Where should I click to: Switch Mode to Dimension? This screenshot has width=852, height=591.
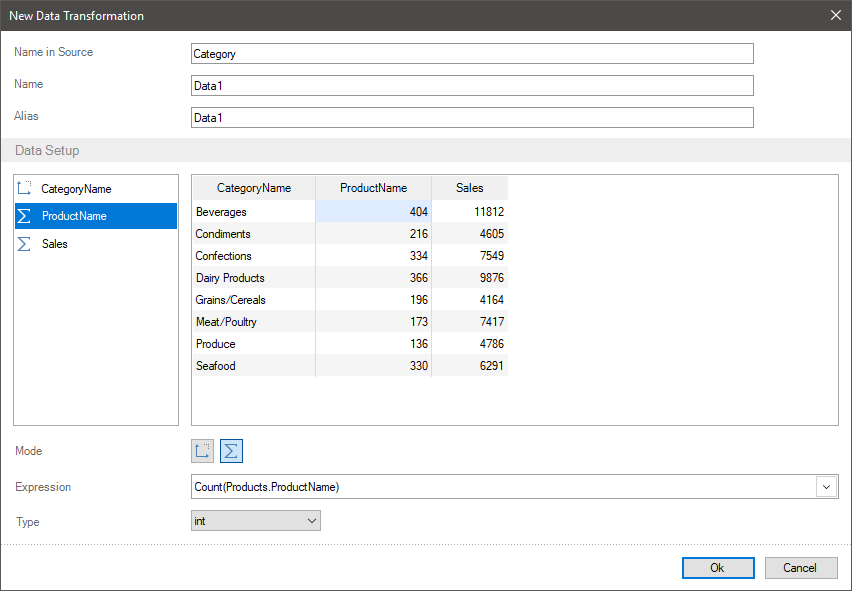pos(203,451)
